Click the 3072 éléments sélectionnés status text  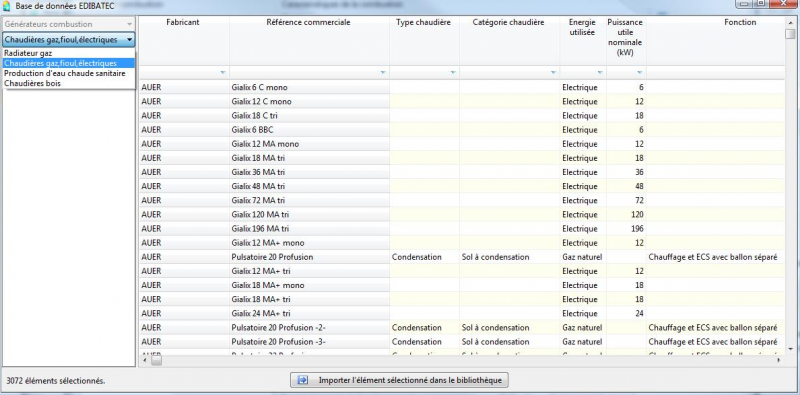[x=56, y=381]
